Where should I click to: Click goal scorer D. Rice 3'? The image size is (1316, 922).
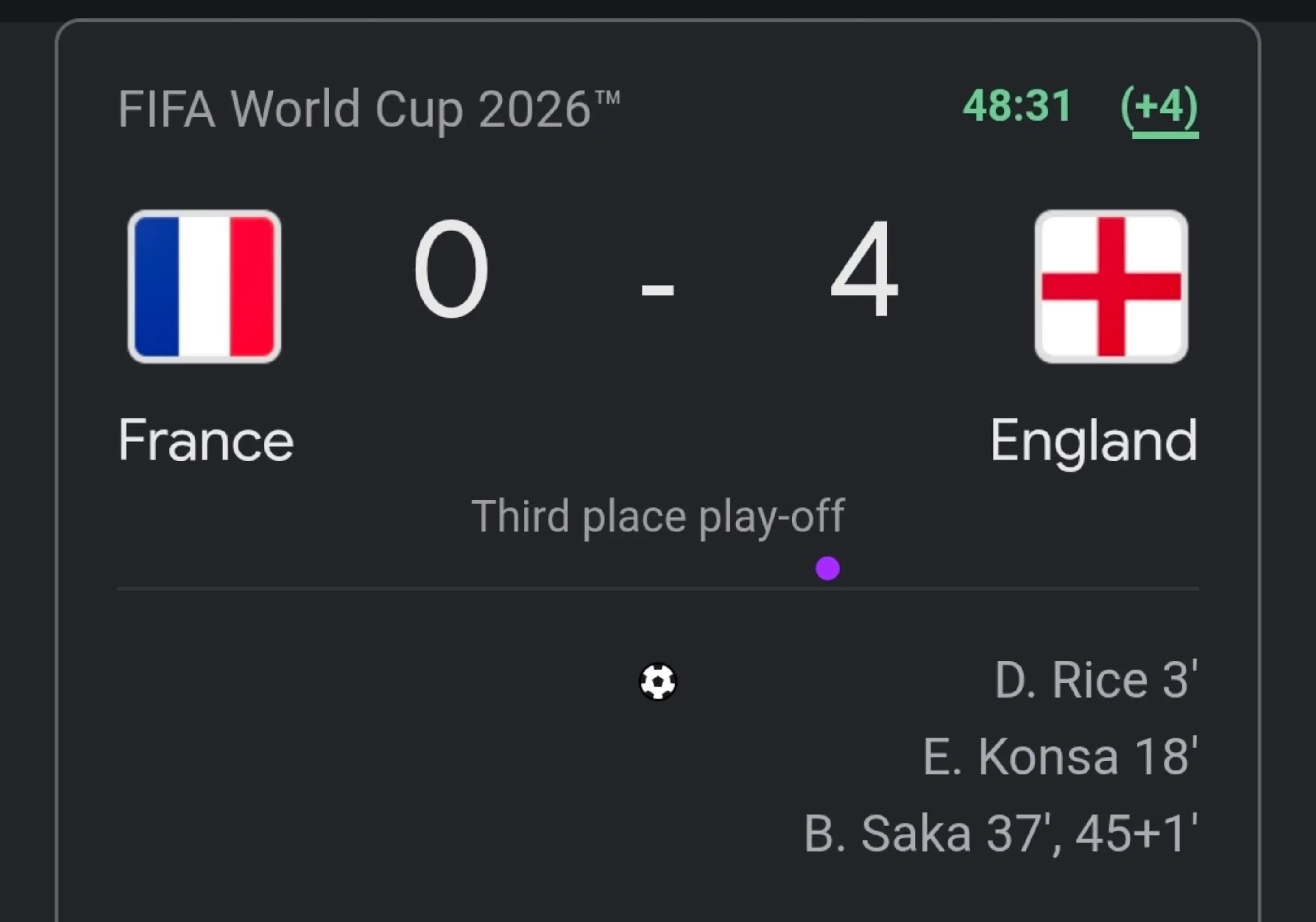1096,680
